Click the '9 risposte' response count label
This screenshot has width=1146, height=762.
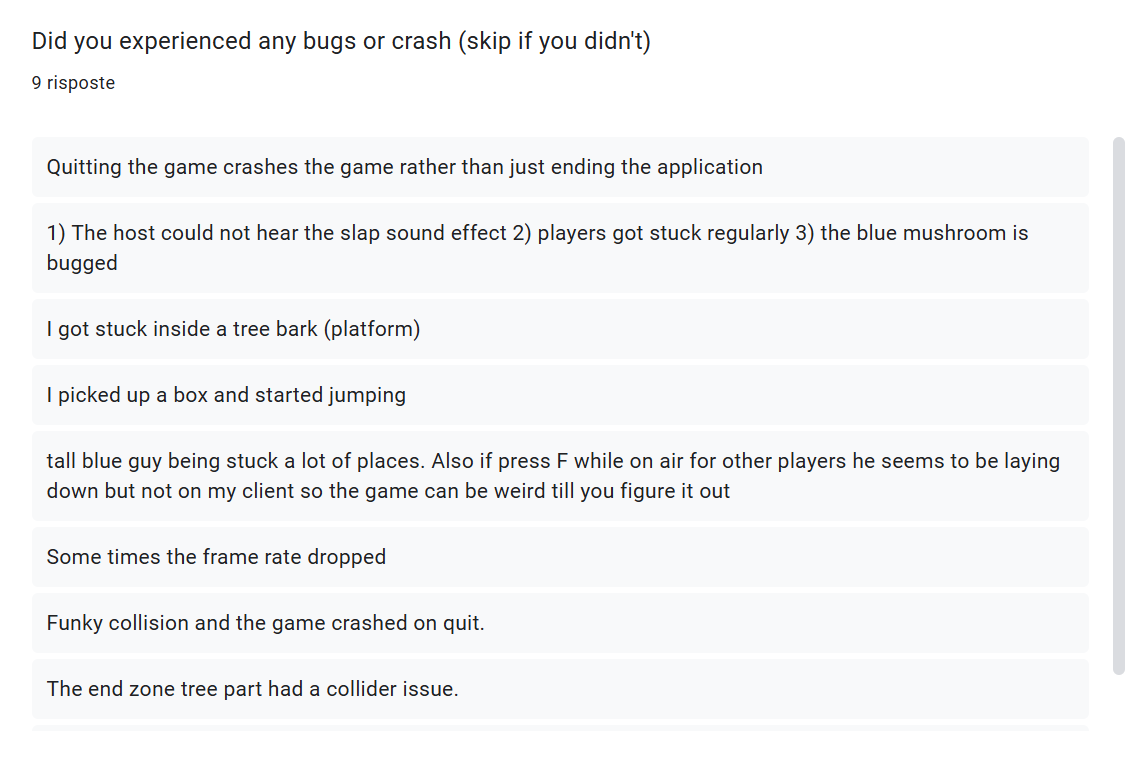click(x=73, y=83)
